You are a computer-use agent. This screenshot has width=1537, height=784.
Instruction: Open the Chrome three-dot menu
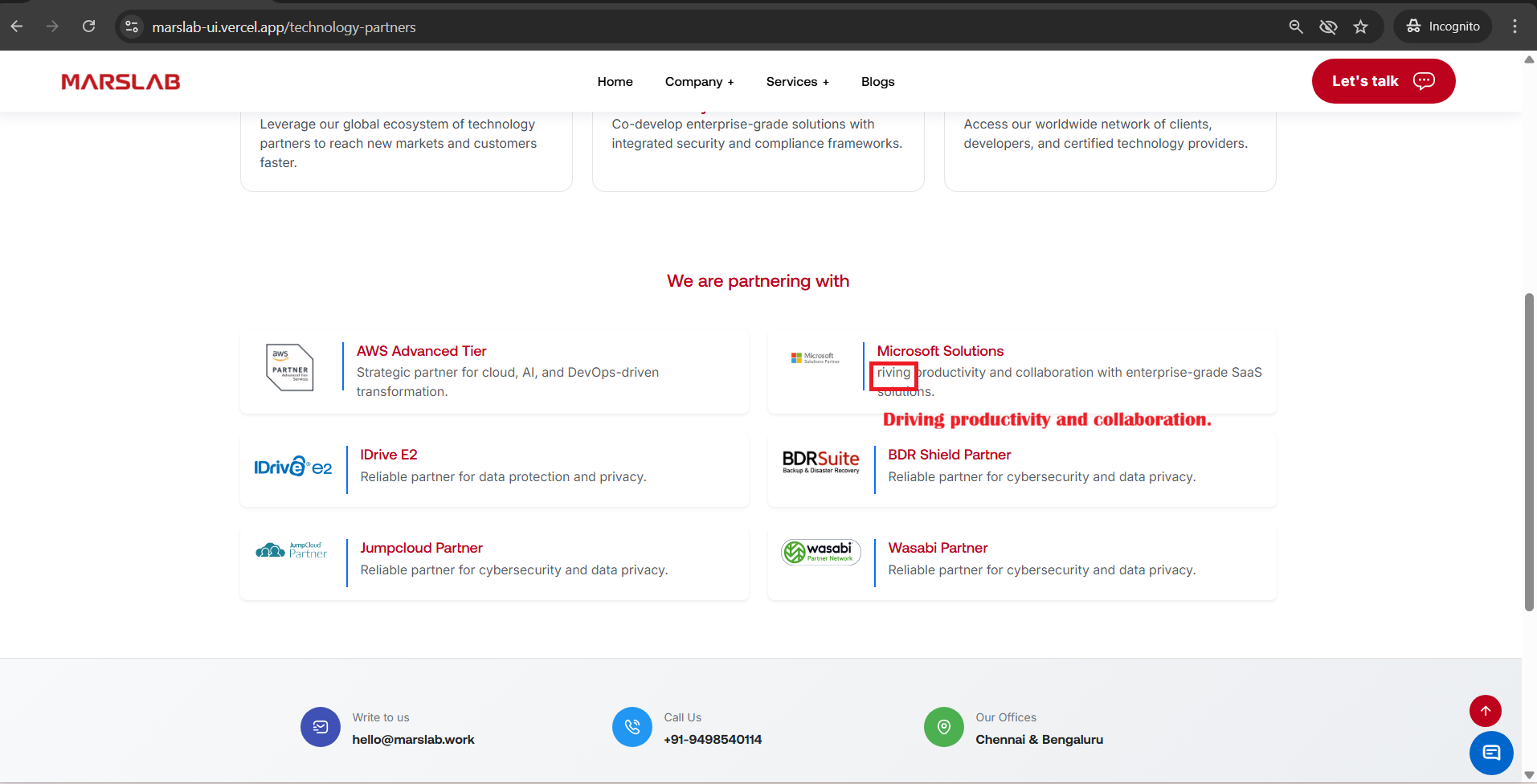pyautogui.click(x=1515, y=27)
